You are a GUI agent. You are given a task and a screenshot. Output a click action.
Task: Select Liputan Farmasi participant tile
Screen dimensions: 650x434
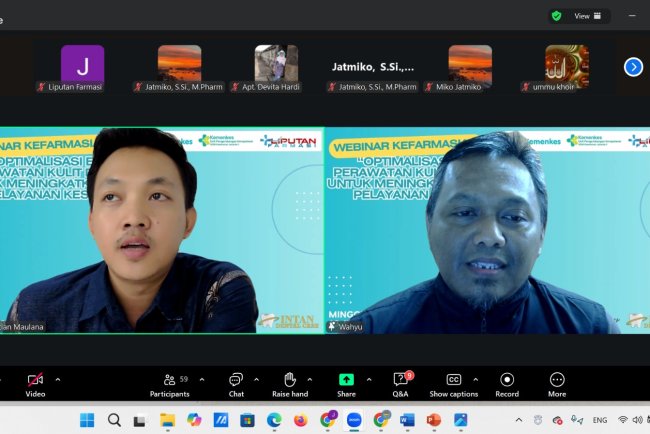(x=82, y=67)
